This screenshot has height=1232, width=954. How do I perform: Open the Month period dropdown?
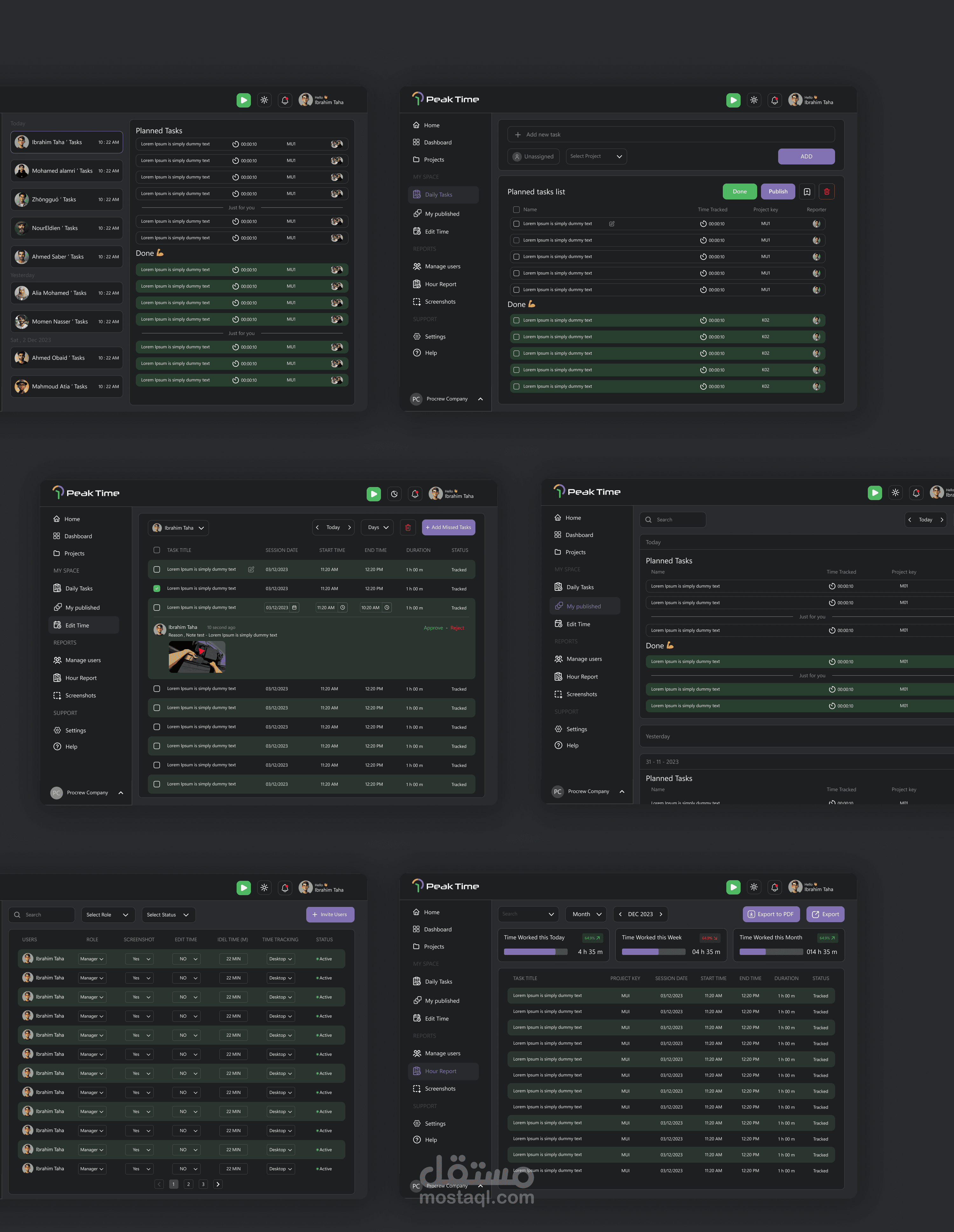(x=586, y=914)
